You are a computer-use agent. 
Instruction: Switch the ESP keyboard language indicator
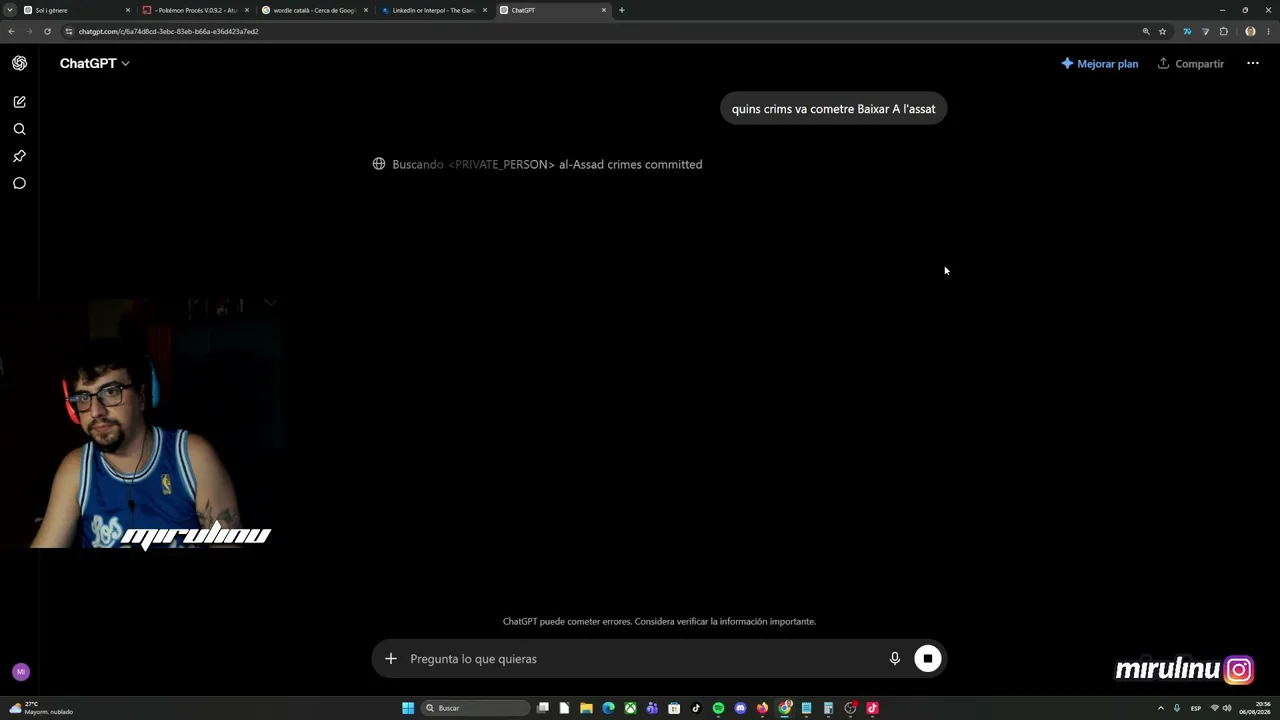click(1196, 708)
